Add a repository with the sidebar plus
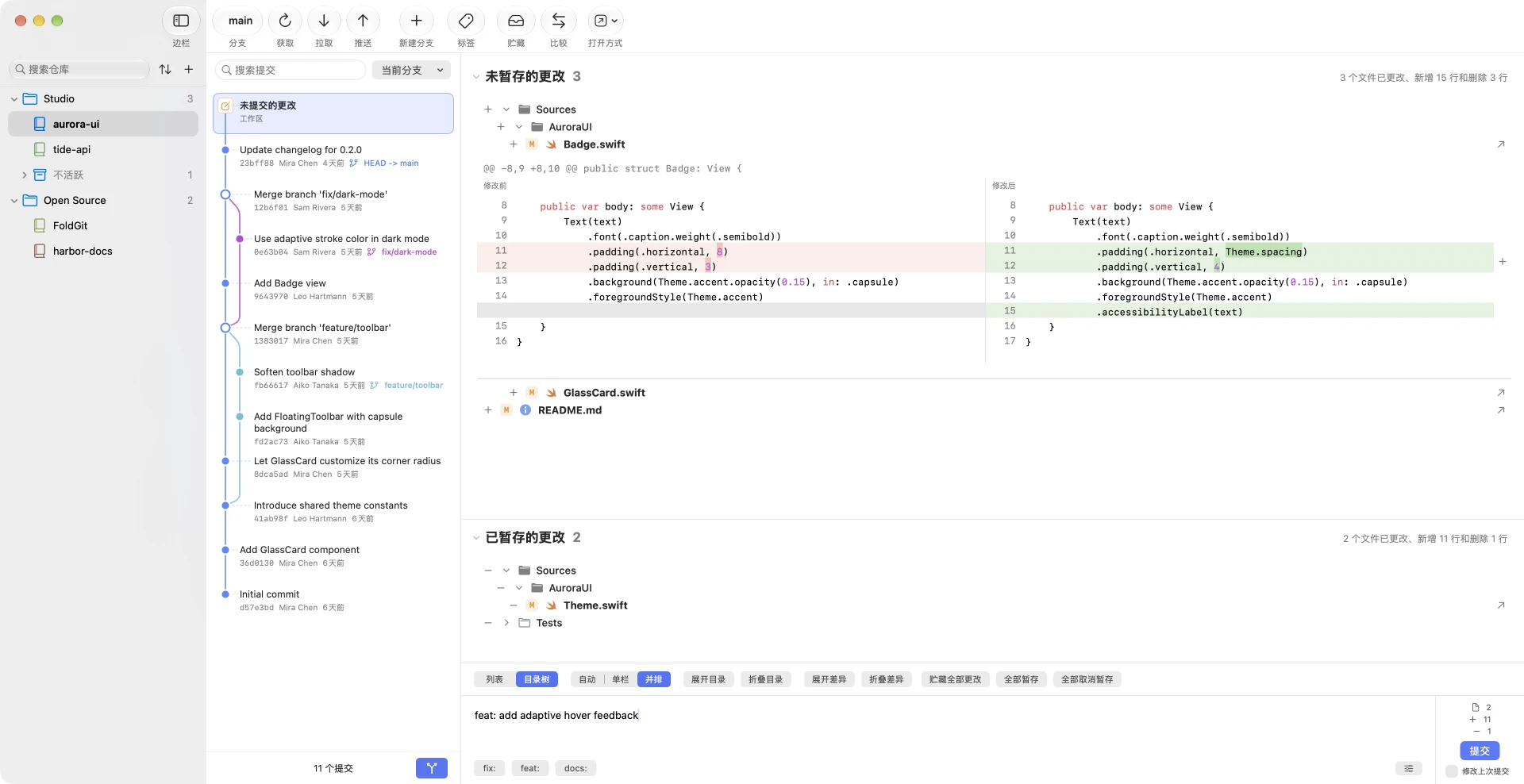This screenshot has width=1524, height=784. (189, 69)
